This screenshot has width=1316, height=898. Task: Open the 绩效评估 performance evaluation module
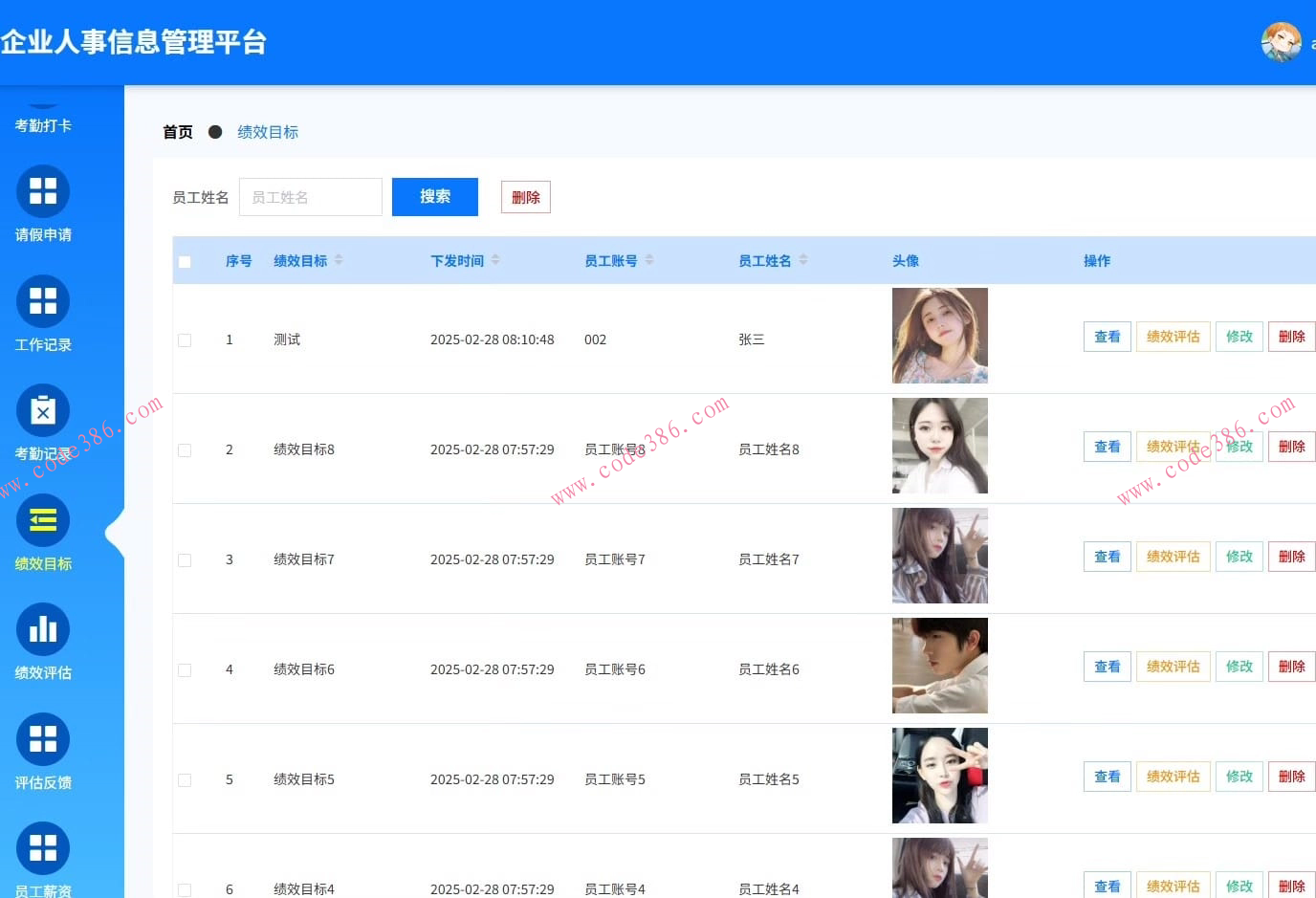pos(42,630)
